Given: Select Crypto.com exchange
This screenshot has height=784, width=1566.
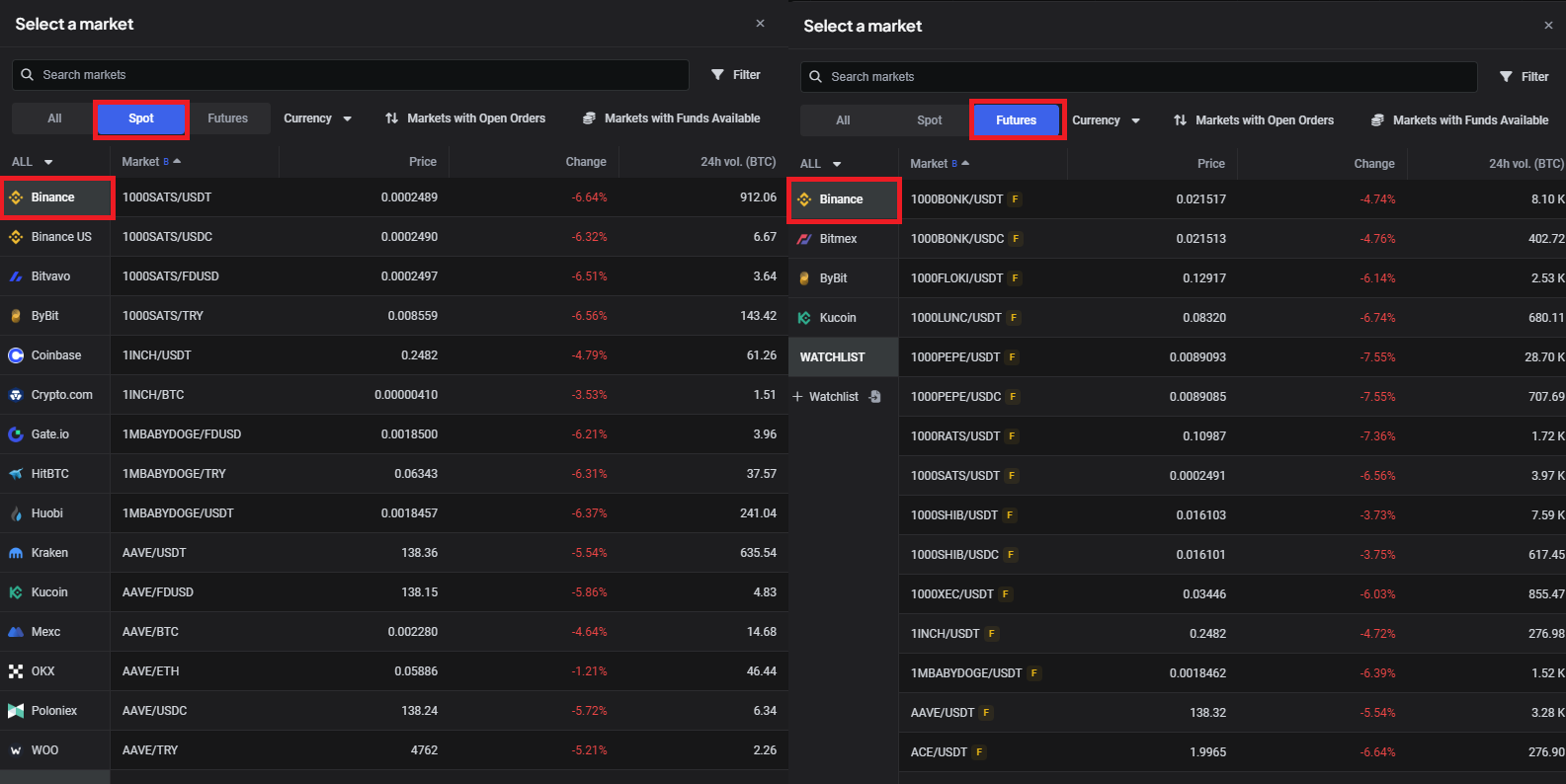Looking at the screenshot, I should click(x=54, y=395).
